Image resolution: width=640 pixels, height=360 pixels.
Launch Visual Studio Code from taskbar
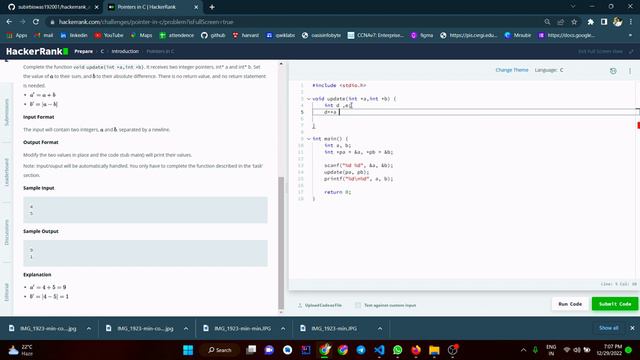coord(379,350)
